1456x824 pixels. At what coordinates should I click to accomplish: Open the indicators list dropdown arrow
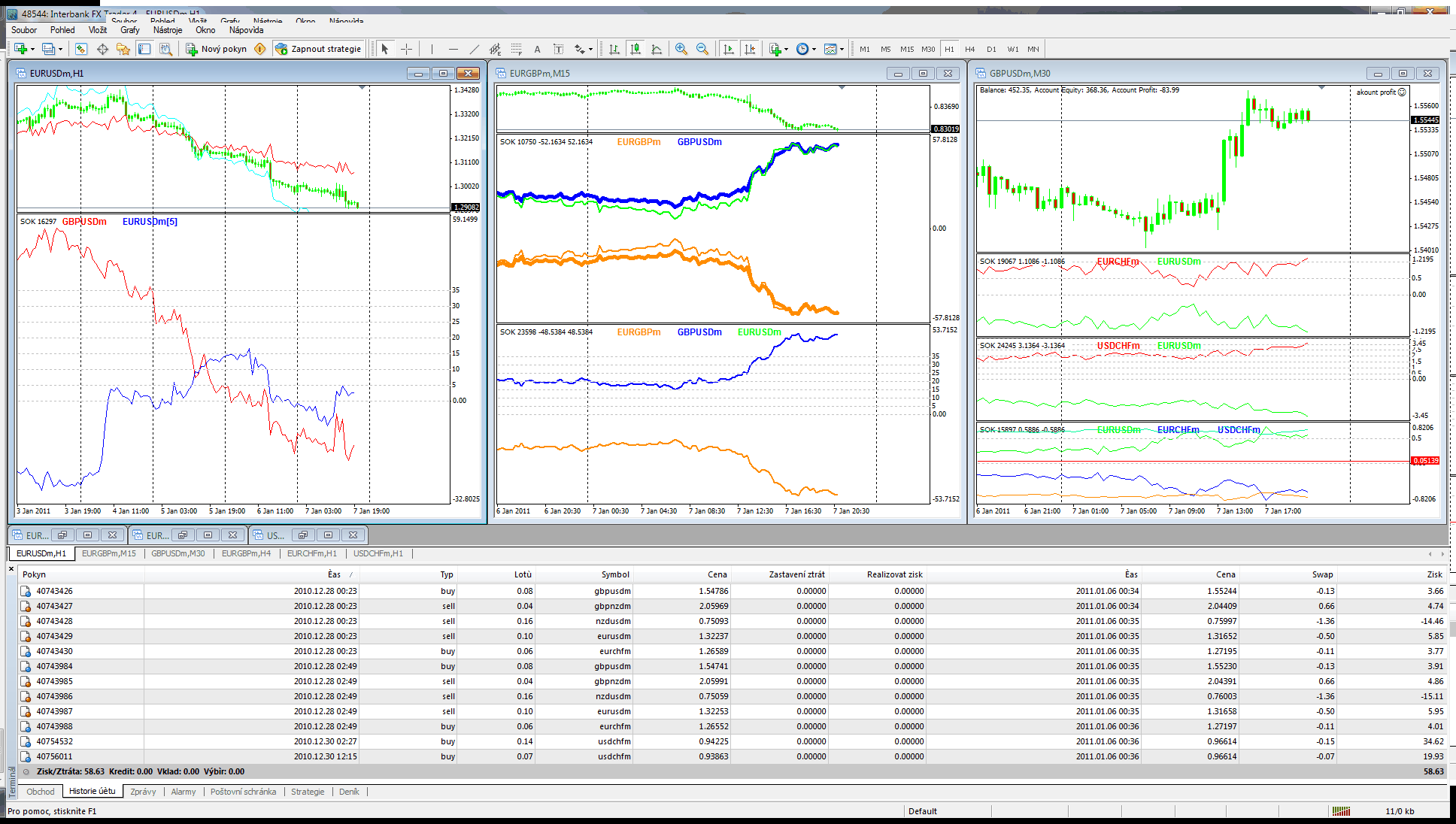[x=787, y=49]
